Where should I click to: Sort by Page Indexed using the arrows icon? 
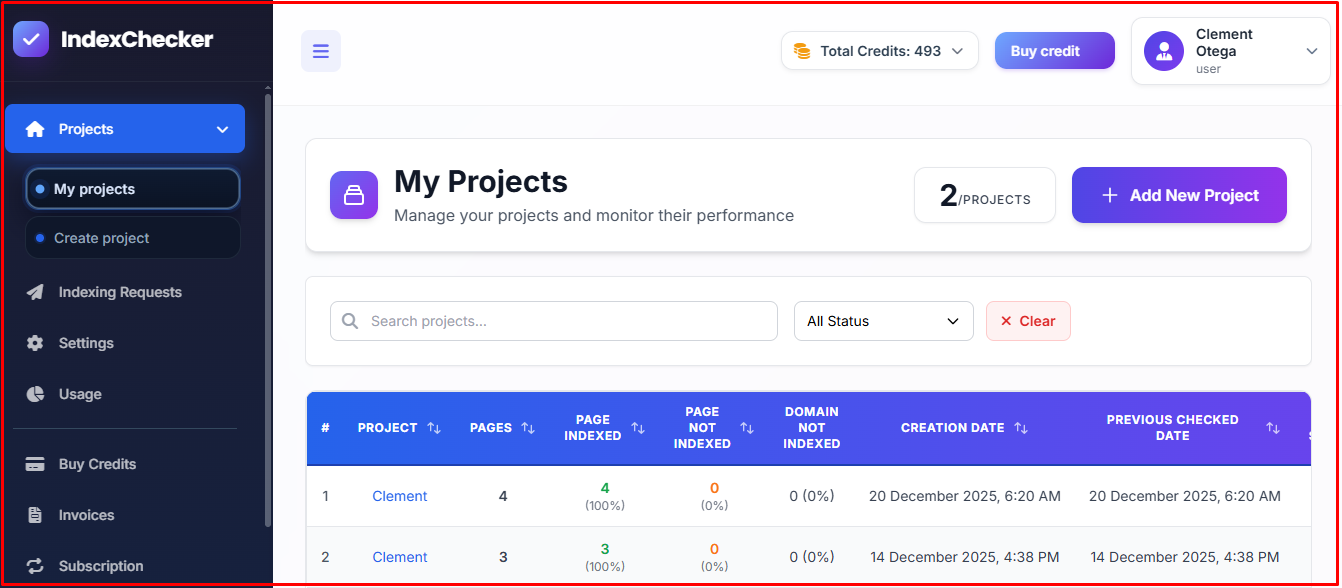pos(638,428)
